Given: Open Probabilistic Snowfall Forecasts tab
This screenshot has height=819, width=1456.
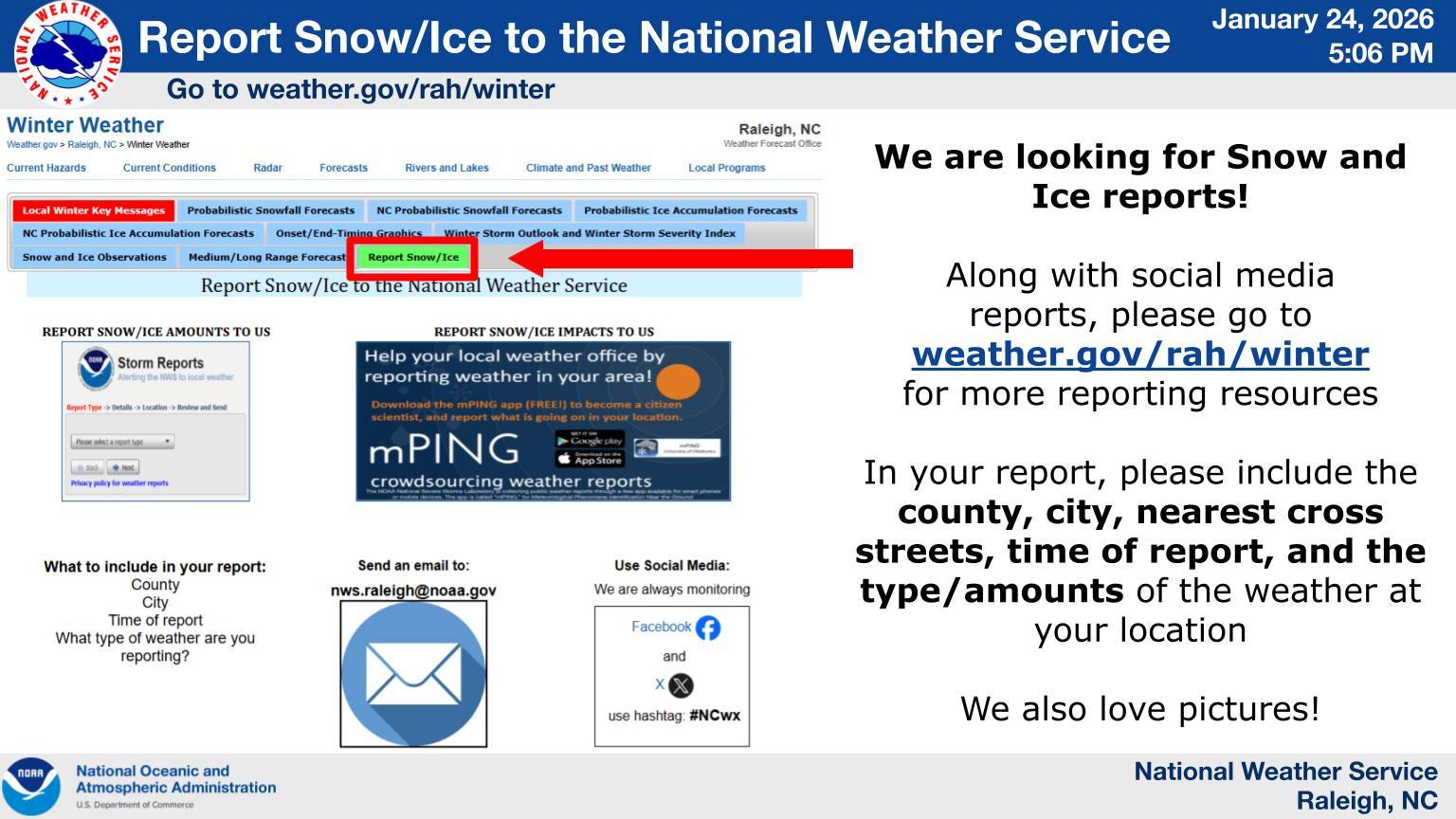Looking at the screenshot, I should tap(271, 210).
